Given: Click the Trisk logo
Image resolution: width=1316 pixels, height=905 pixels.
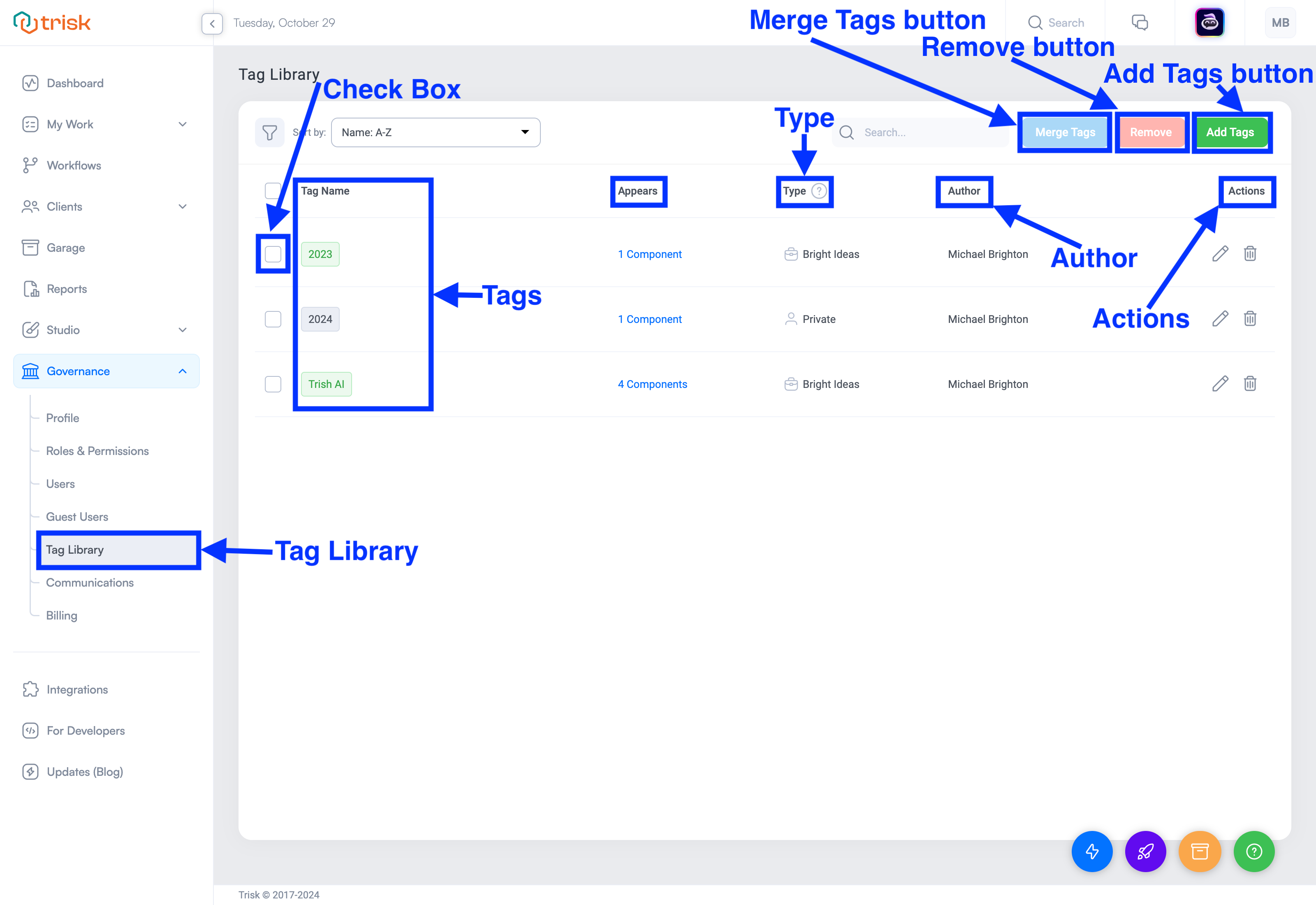Looking at the screenshot, I should coord(51,23).
